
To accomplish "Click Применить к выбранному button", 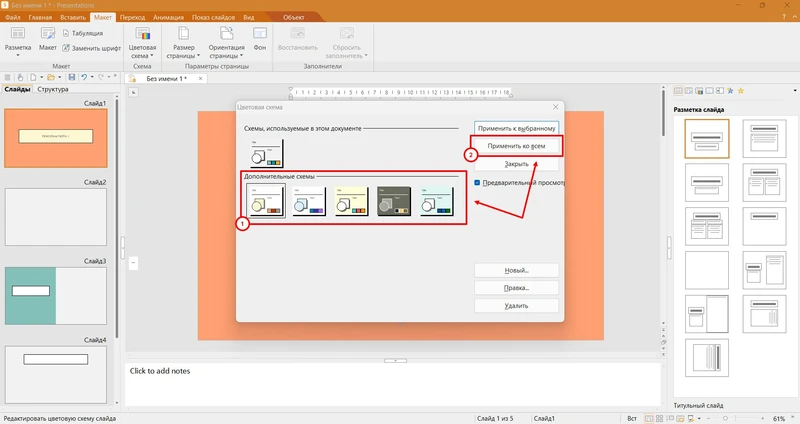I will click(x=516, y=129).
